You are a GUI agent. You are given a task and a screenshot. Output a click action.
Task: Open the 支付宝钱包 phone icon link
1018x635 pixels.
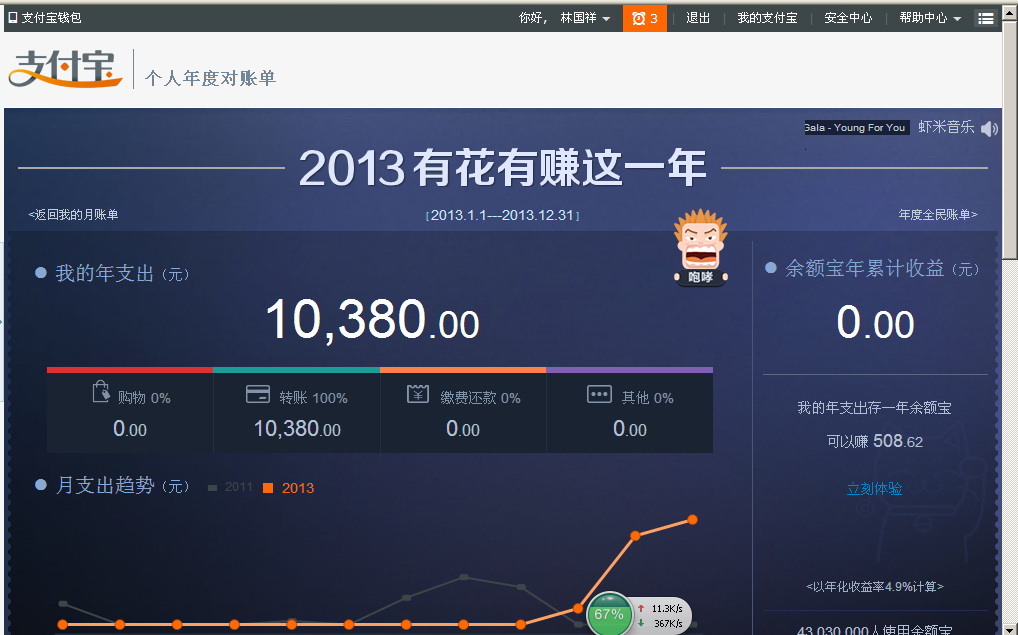[45, 18]
